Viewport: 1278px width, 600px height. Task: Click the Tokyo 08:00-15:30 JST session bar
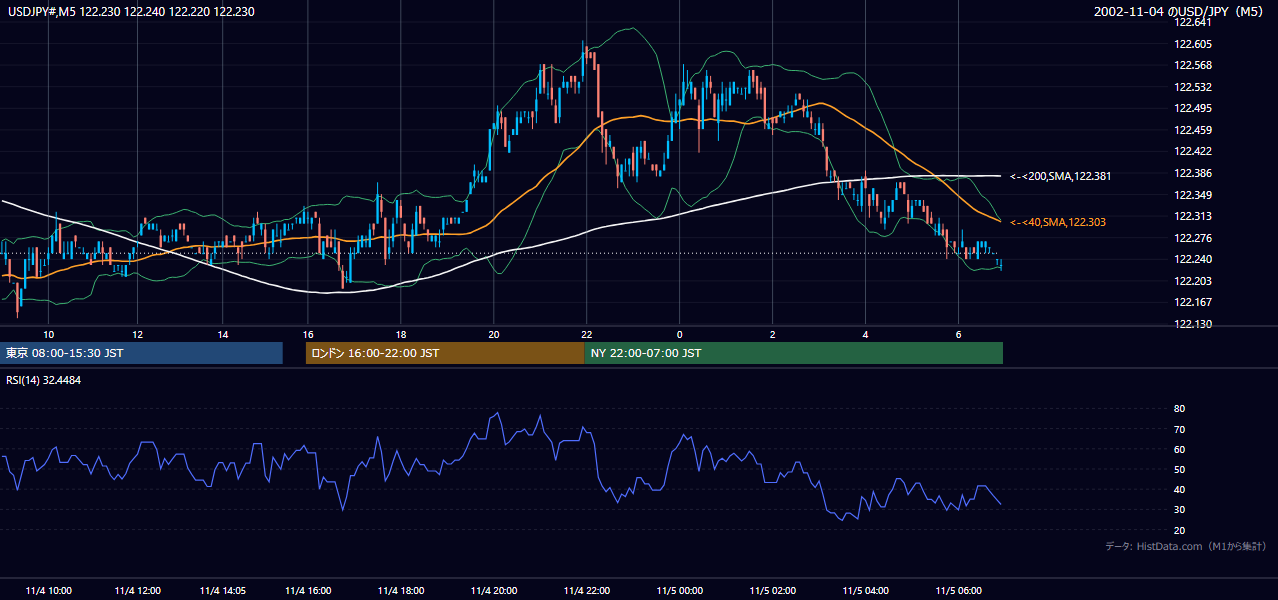click(142, 353)
